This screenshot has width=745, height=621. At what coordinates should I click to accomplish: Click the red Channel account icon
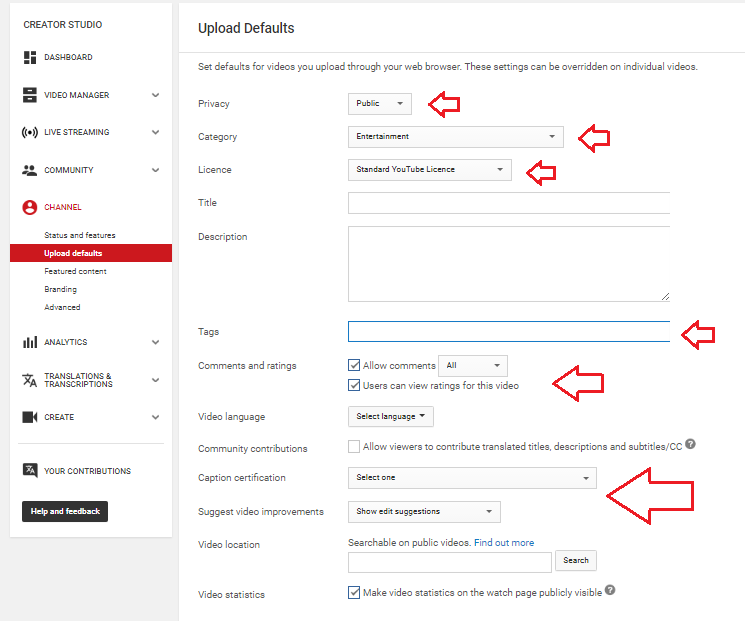tap(29, 208)
